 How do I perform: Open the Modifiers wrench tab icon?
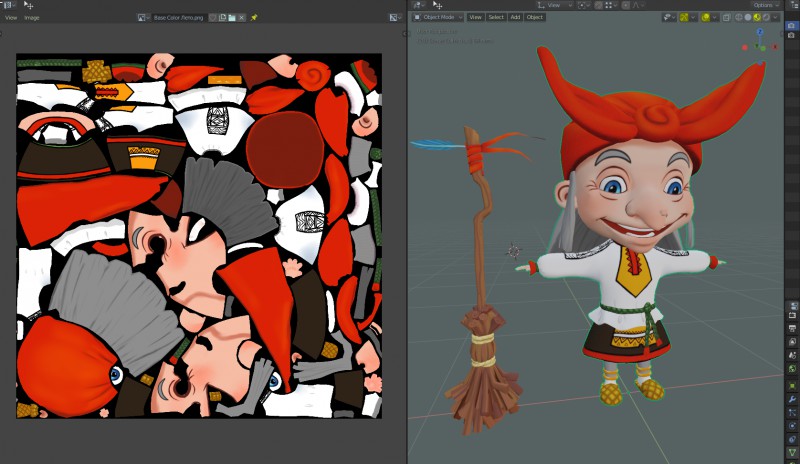click(x=792, y=400)
